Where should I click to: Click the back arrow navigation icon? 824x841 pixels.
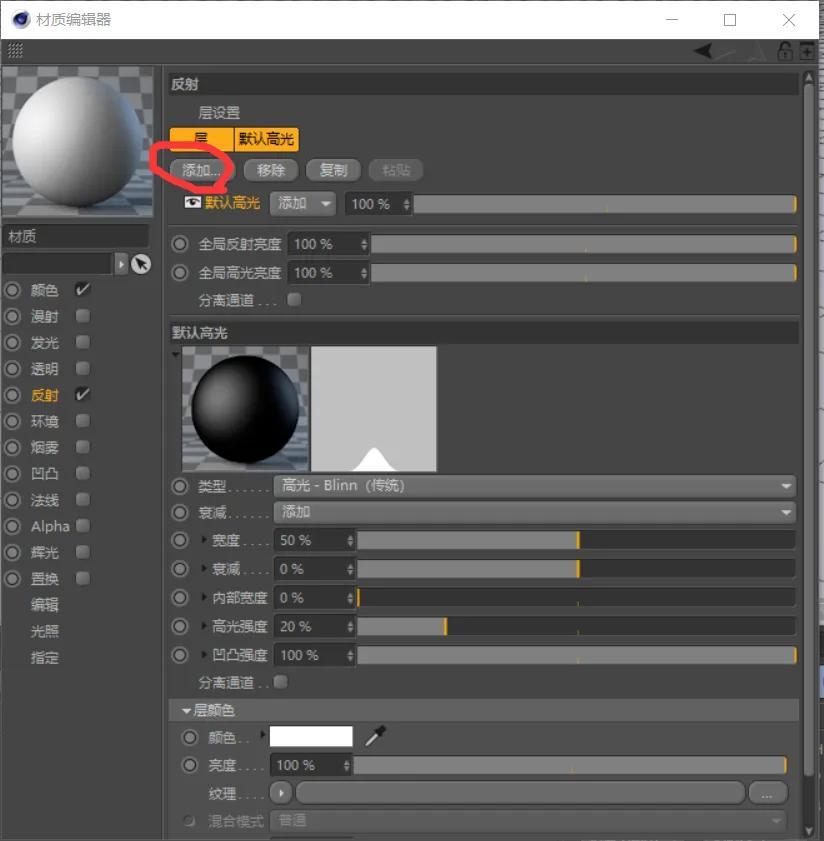click(705, 51)
